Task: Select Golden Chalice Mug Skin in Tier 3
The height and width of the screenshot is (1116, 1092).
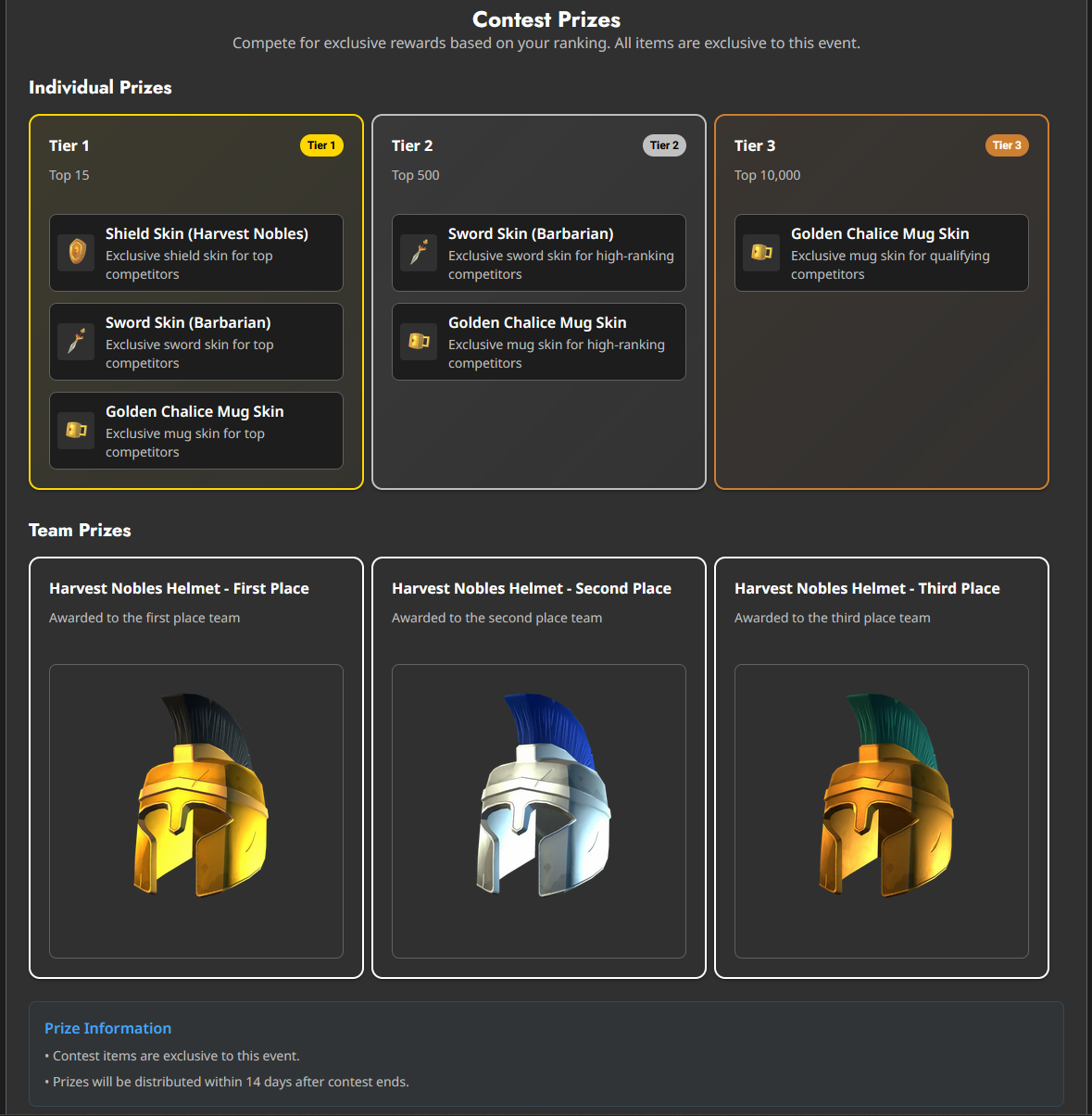Action: (880, 234)
